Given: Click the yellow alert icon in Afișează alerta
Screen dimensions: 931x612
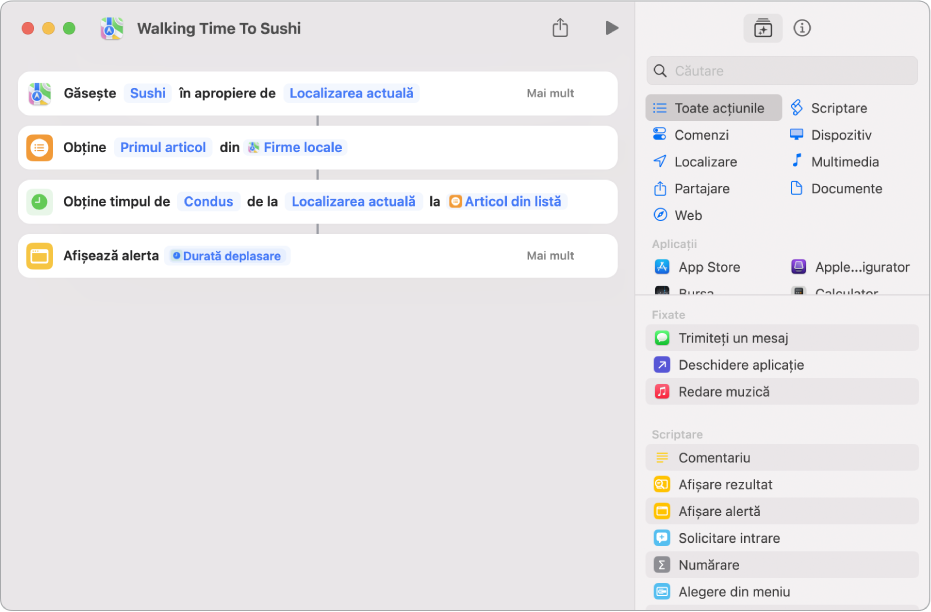Looking at the screenshot, I should tap(40, 256).
